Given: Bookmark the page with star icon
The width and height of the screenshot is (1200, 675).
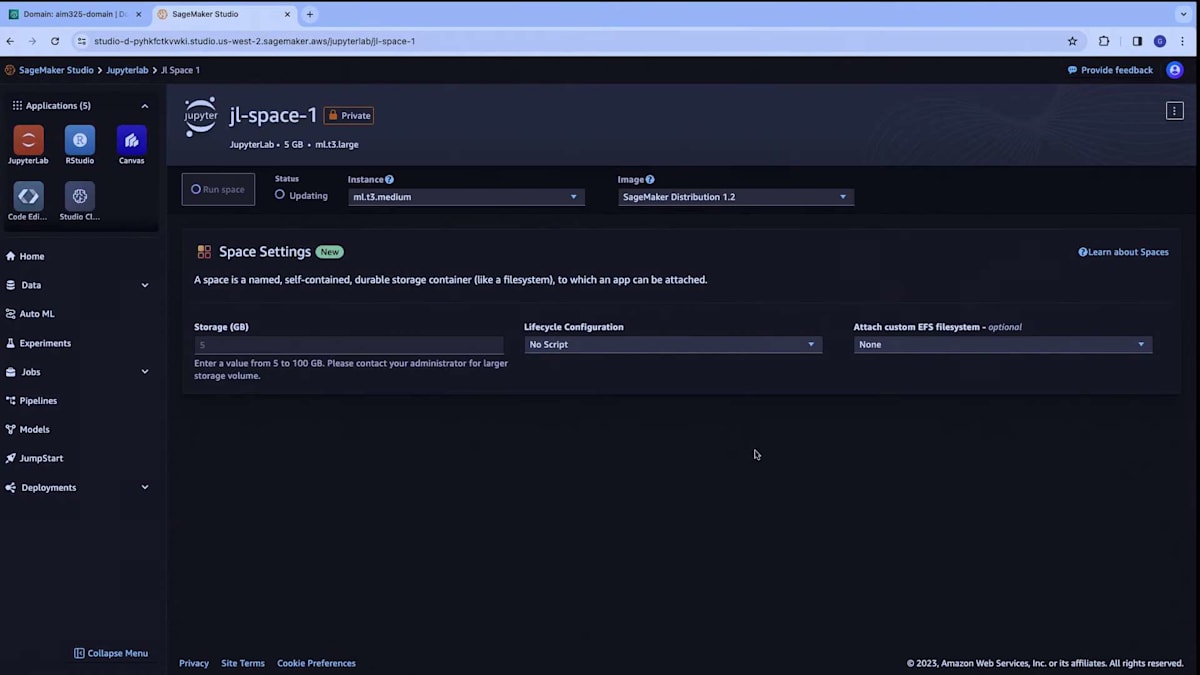Looking at the screenshot, I should click(x=1073, y=41).
